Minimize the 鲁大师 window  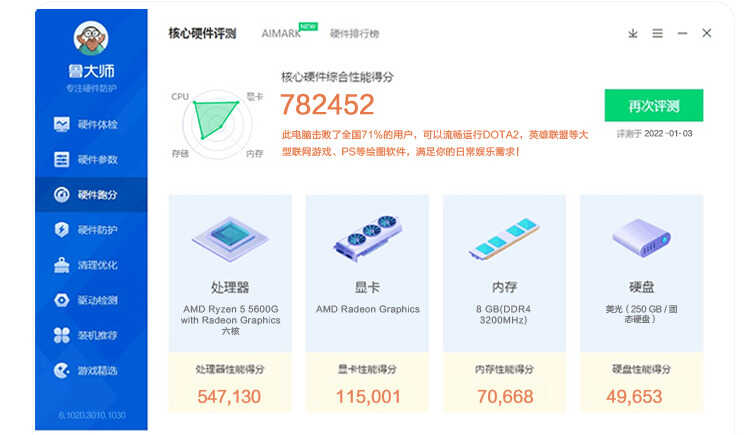[x=682, y=33]
